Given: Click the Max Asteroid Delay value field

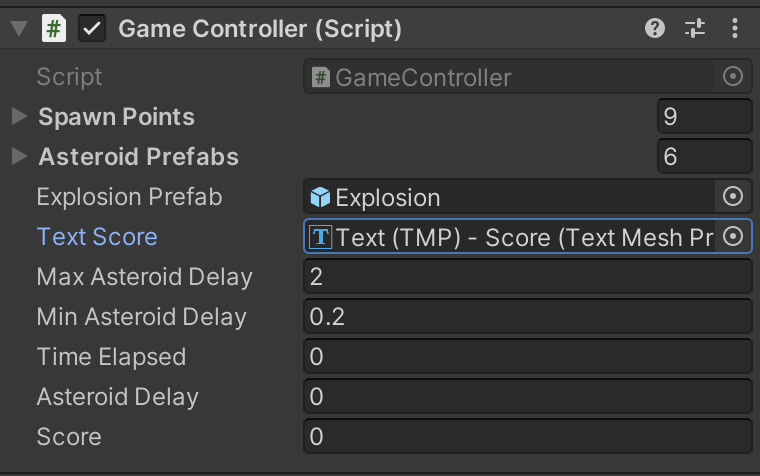Looking at the screenshot, I should click(x=527, y=277).
